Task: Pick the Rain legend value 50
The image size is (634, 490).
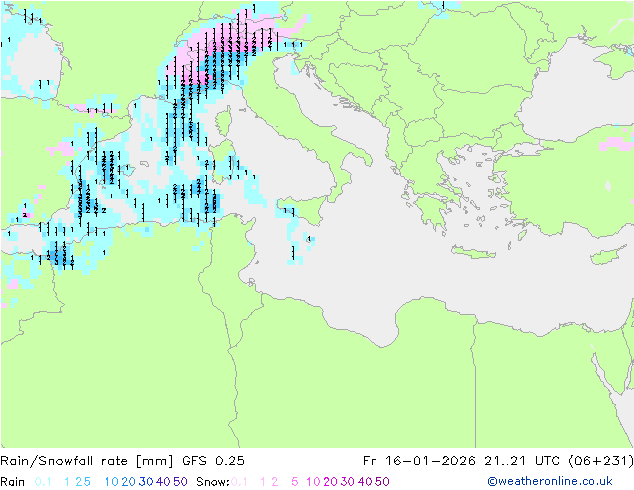Action: click(180, 482)
